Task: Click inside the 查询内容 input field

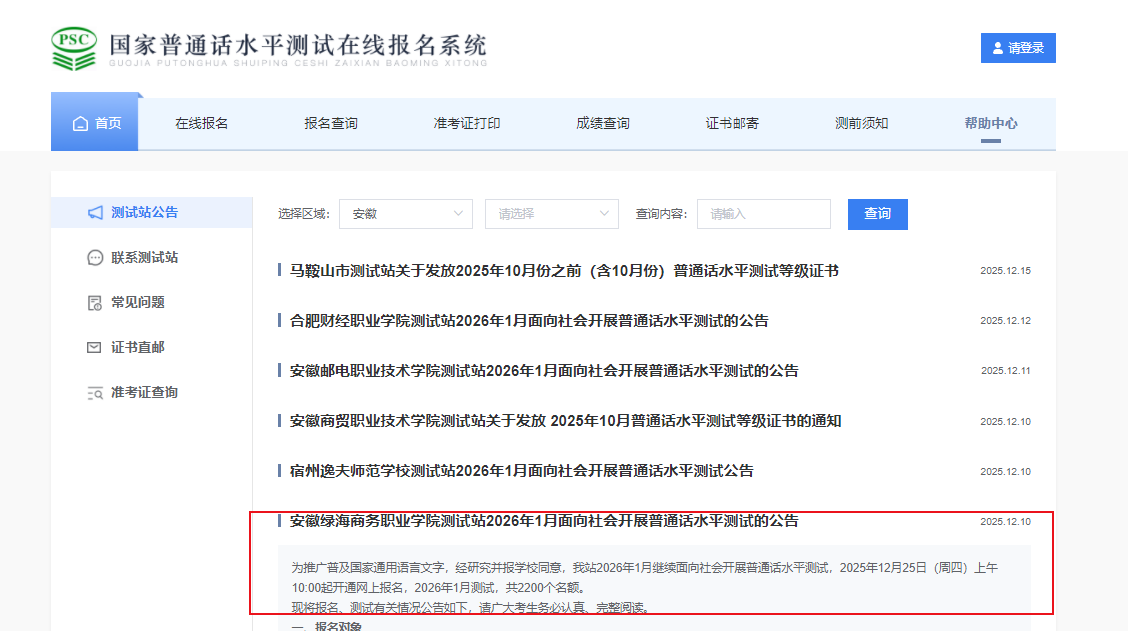Action: [x=763, y=214]
